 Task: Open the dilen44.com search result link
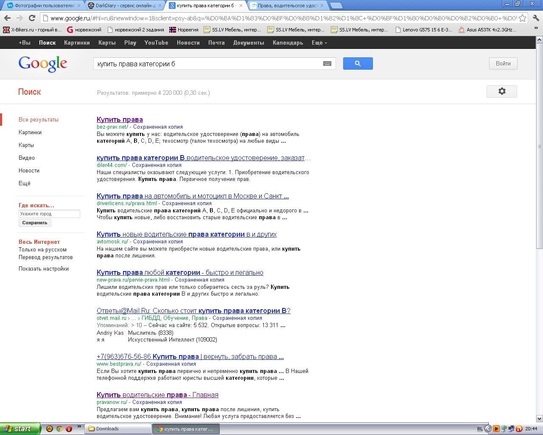click(x=204, y=158)
